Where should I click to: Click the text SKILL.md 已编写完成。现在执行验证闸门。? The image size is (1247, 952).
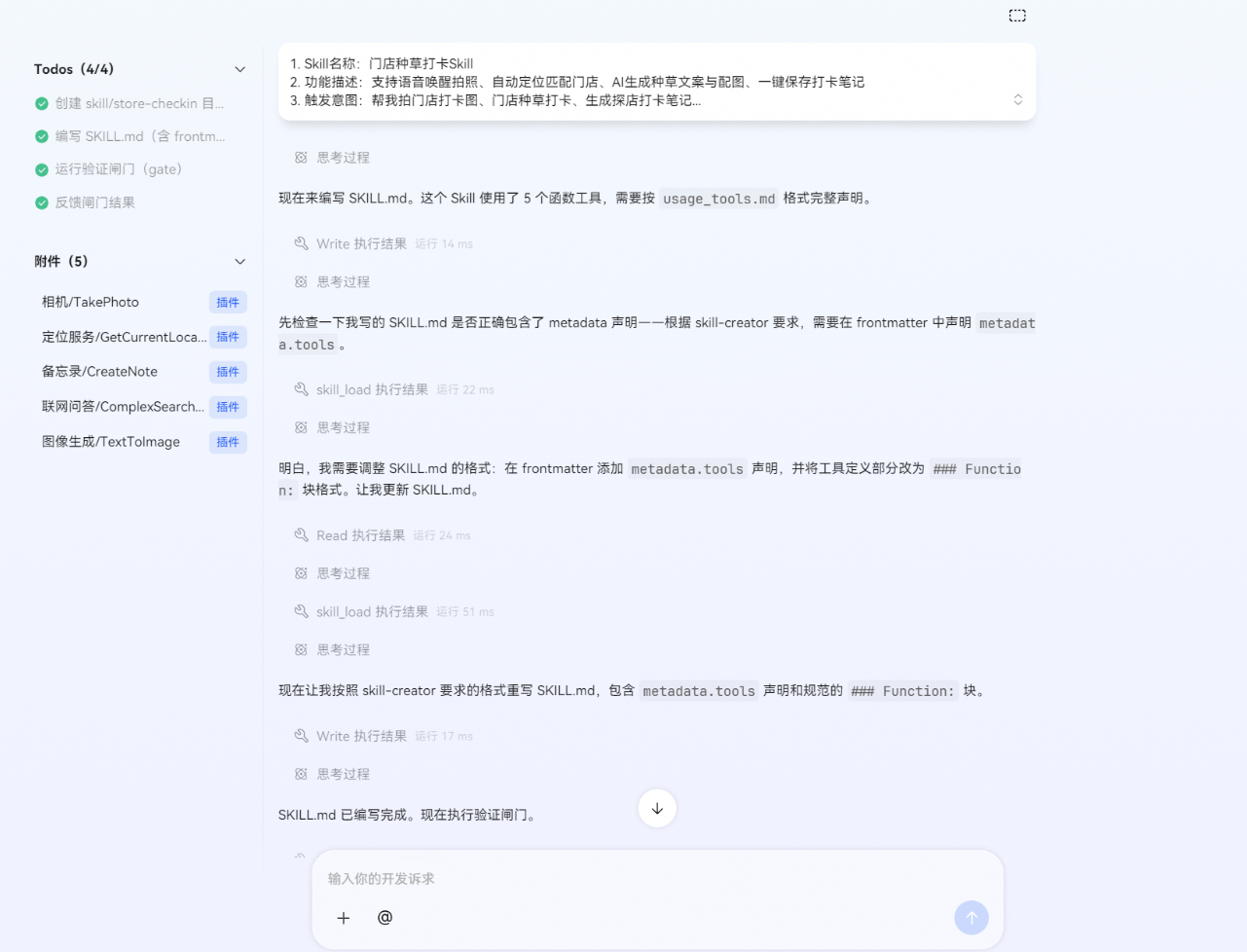pos(407,815)
